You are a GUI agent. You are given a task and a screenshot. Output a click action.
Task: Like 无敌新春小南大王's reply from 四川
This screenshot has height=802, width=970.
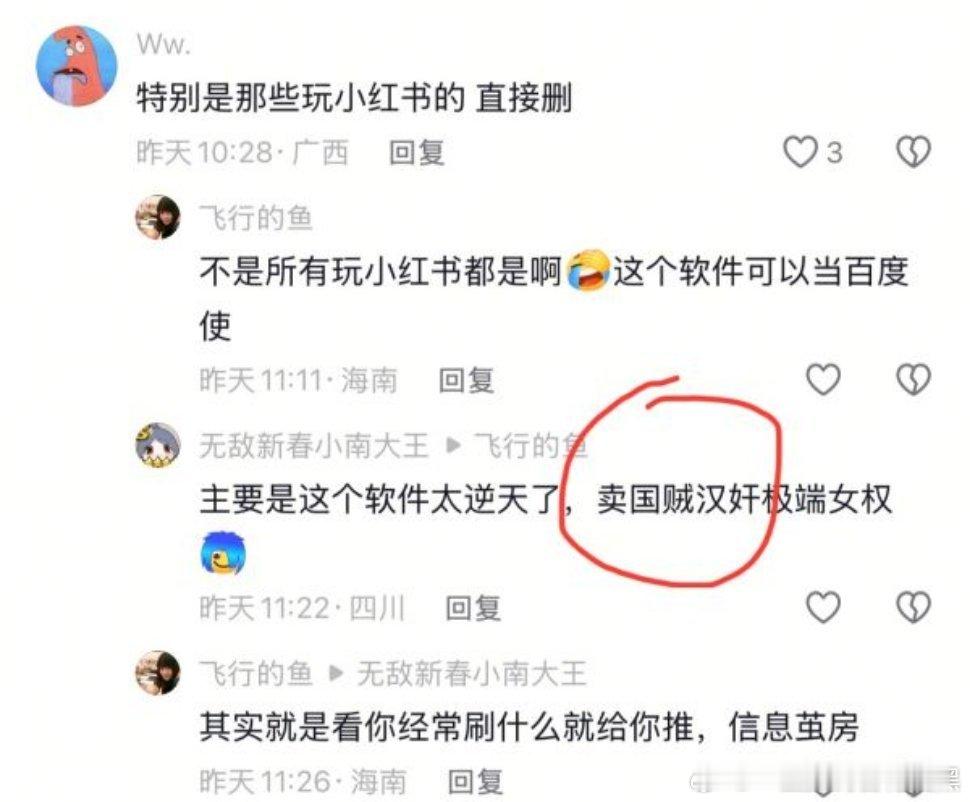click(x=823, y=606)
